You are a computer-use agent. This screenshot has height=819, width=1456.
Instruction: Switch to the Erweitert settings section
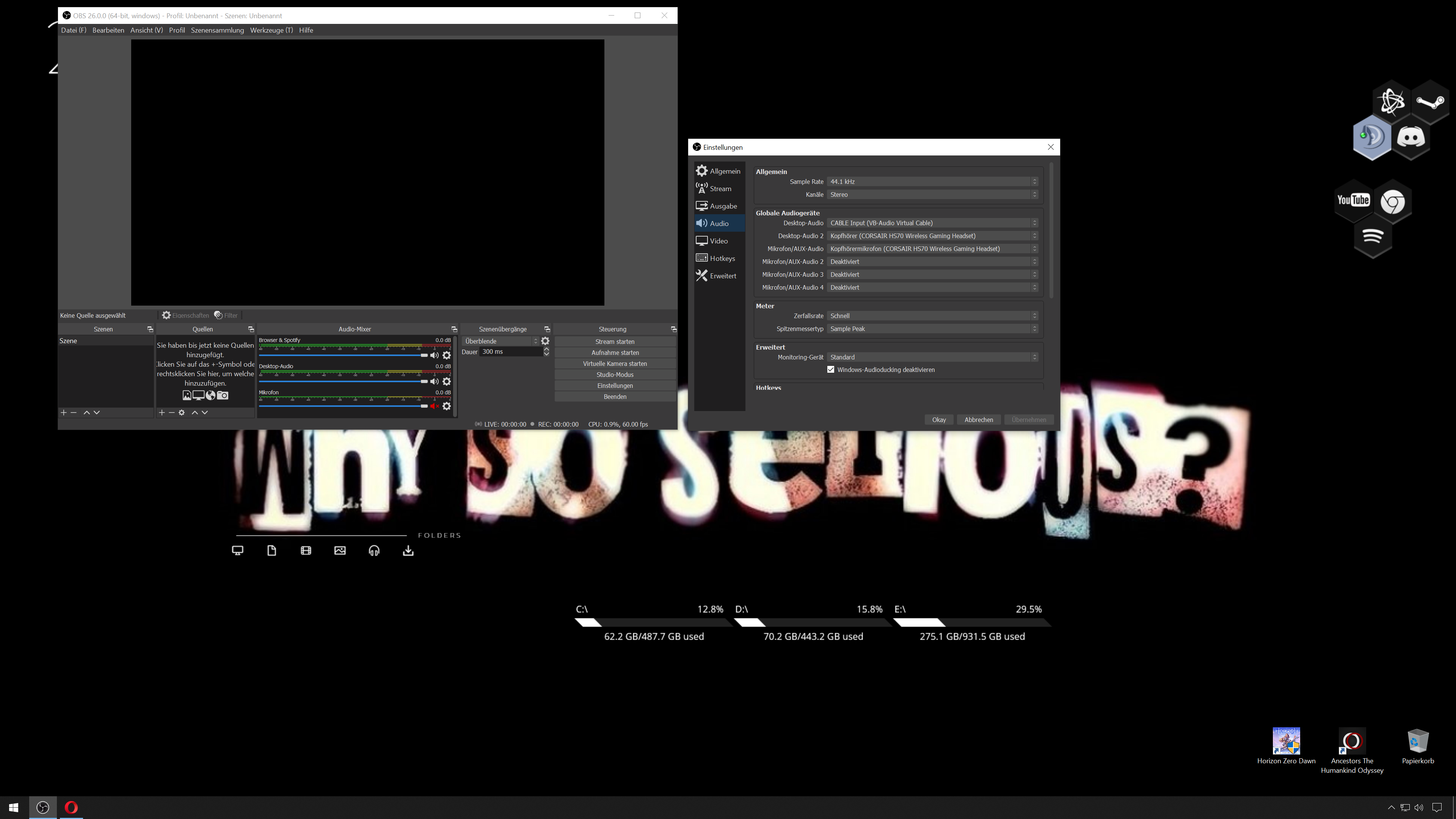click(x=719, y=276)
